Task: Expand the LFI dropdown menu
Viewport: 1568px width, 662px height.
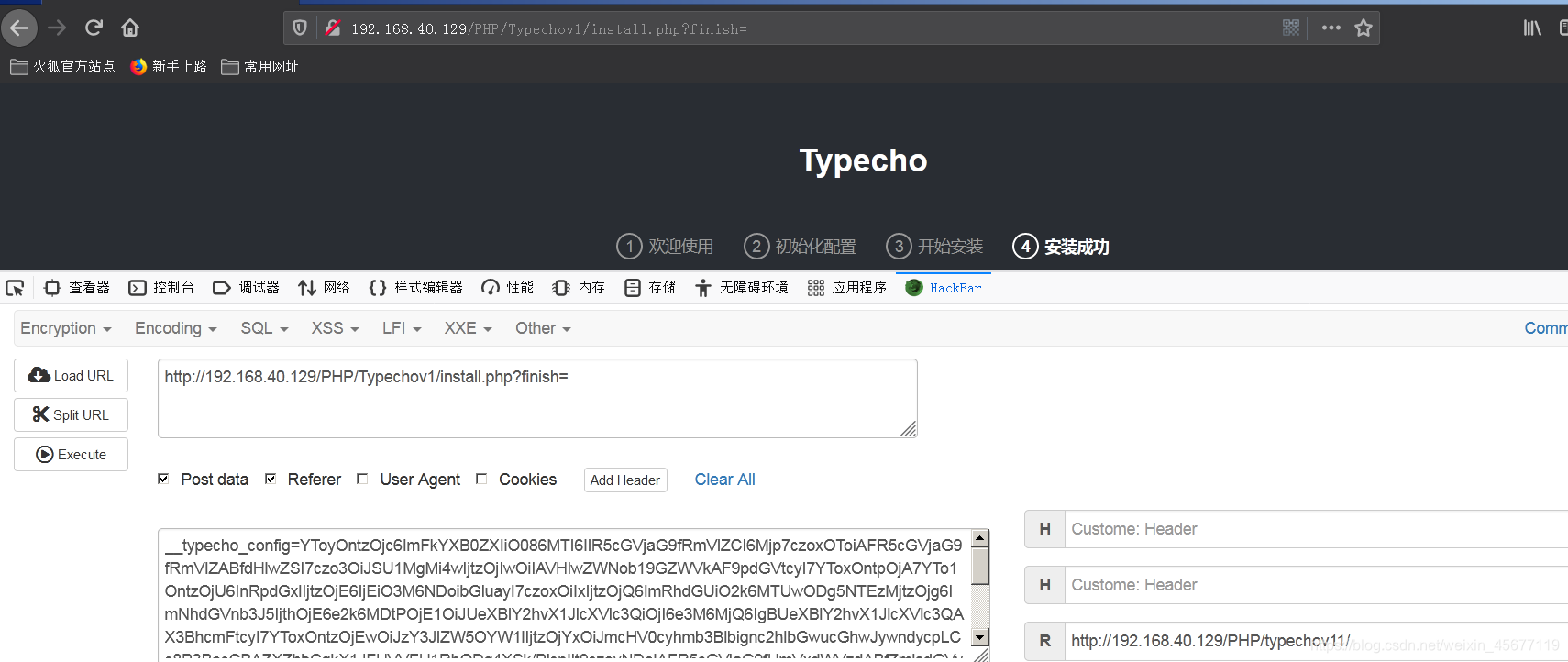Action: [402, 328]
